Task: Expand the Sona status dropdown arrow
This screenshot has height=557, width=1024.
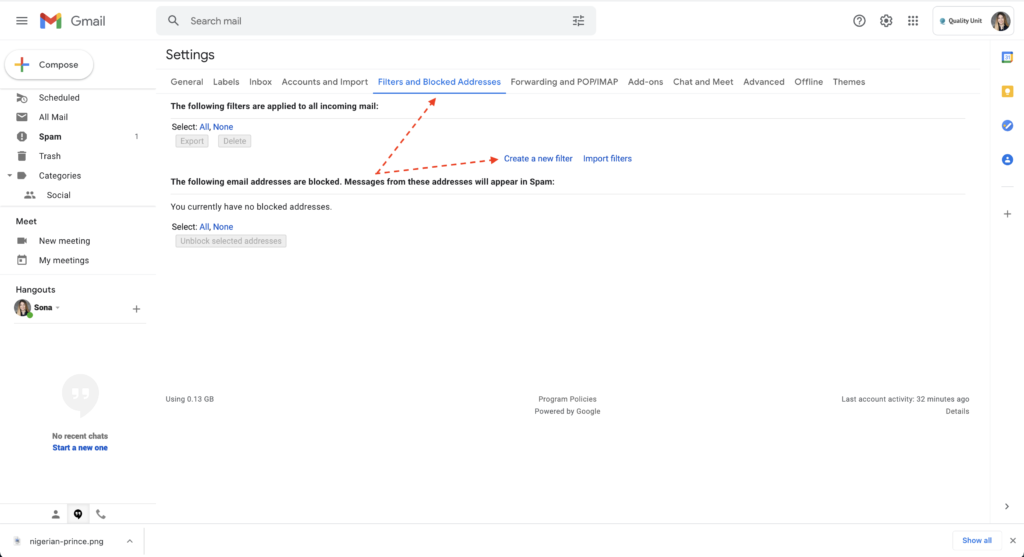Action: 58,308
